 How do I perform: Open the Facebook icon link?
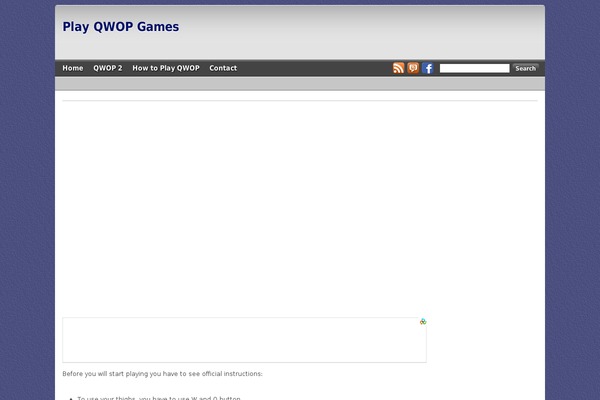(428, 68)
